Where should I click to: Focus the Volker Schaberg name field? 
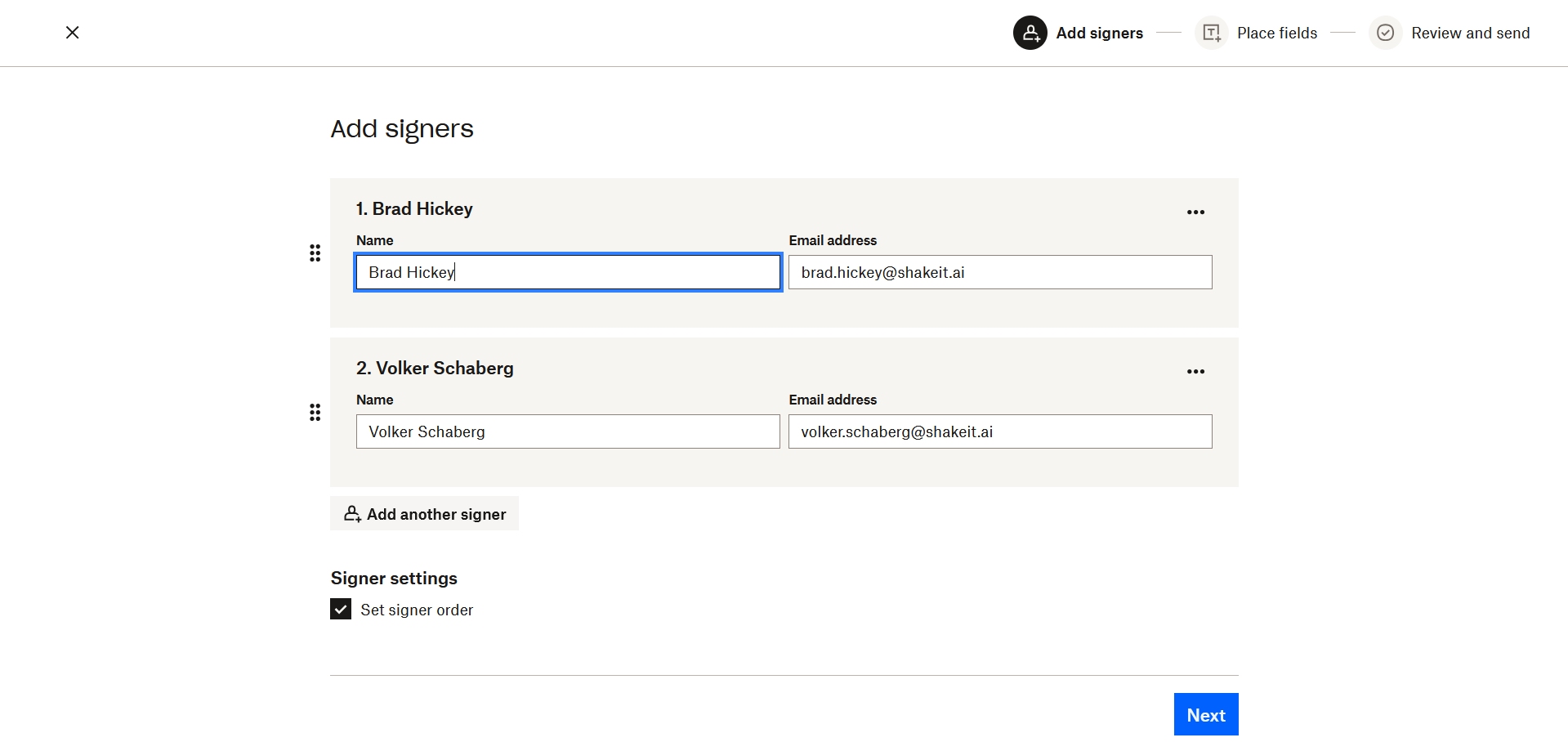(x=568, y=431)
